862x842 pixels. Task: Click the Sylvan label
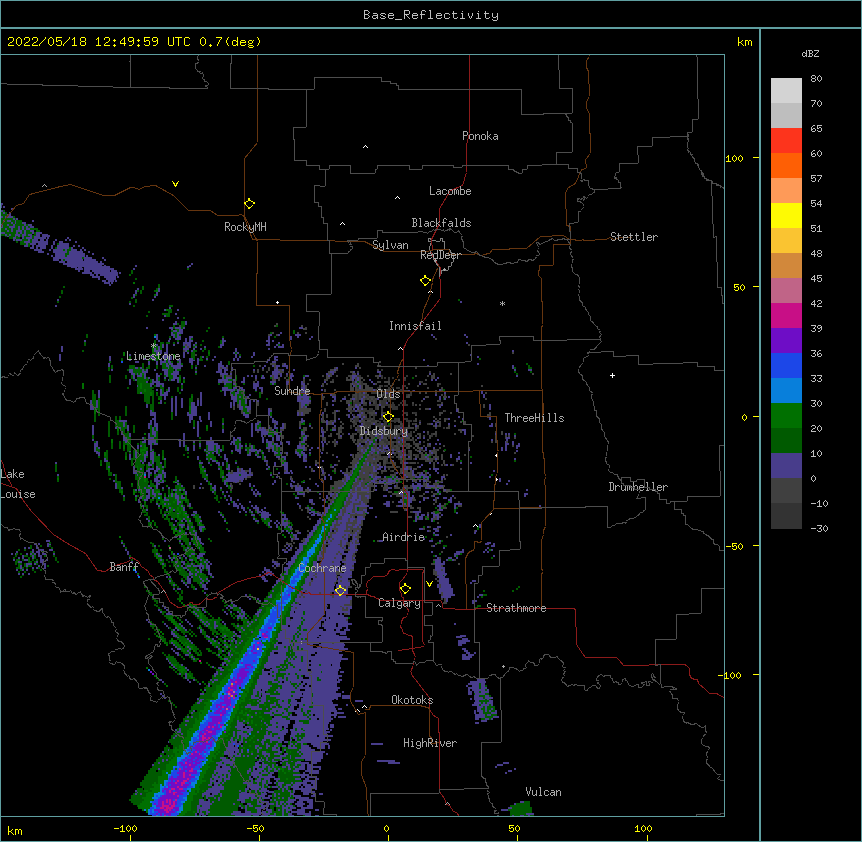click(x=390, y=245)
